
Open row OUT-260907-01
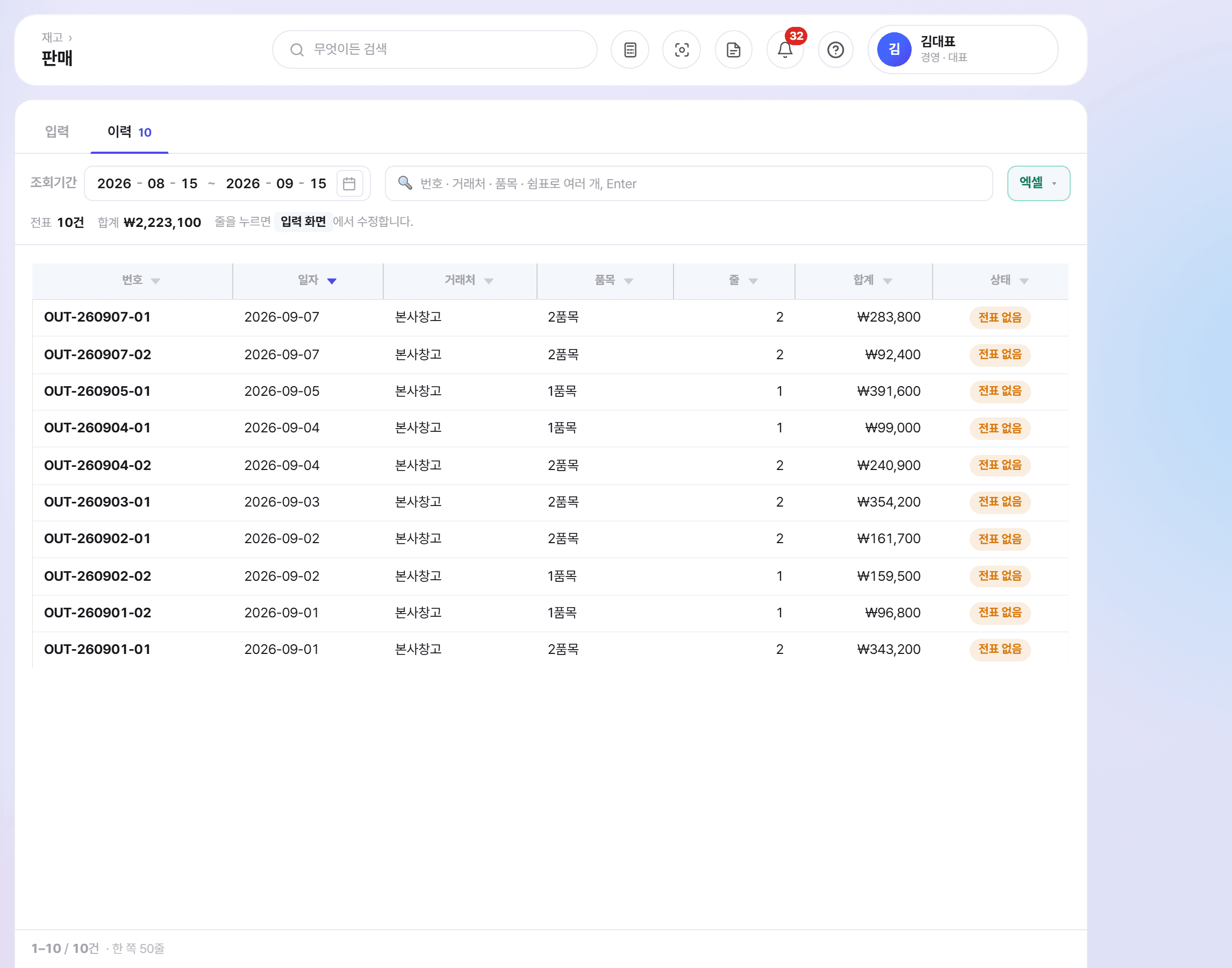tap(550, 317)
